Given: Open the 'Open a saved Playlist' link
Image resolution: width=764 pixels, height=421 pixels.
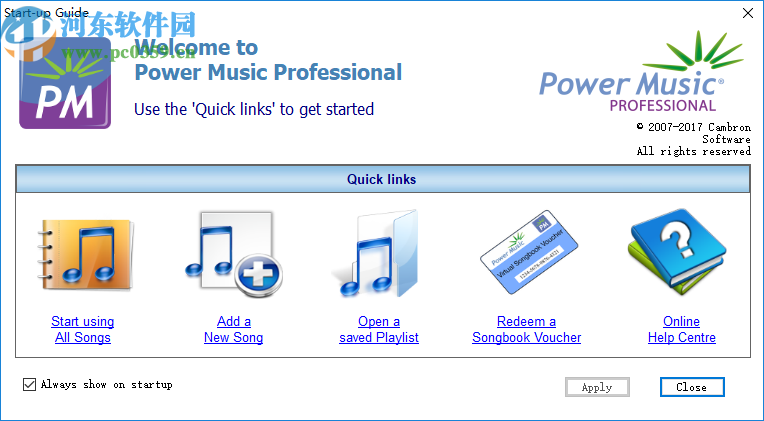Looking at the screenshot, I should [x=379, y=329].
